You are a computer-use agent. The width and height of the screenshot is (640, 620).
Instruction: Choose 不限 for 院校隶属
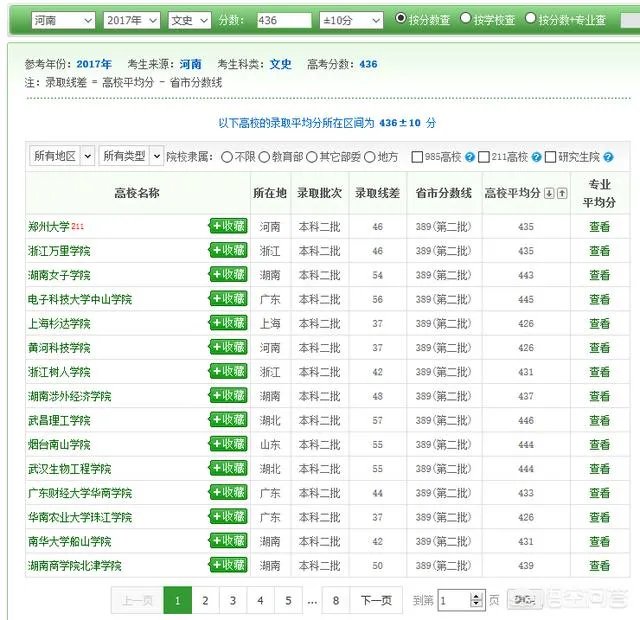[x=227, y=157]
